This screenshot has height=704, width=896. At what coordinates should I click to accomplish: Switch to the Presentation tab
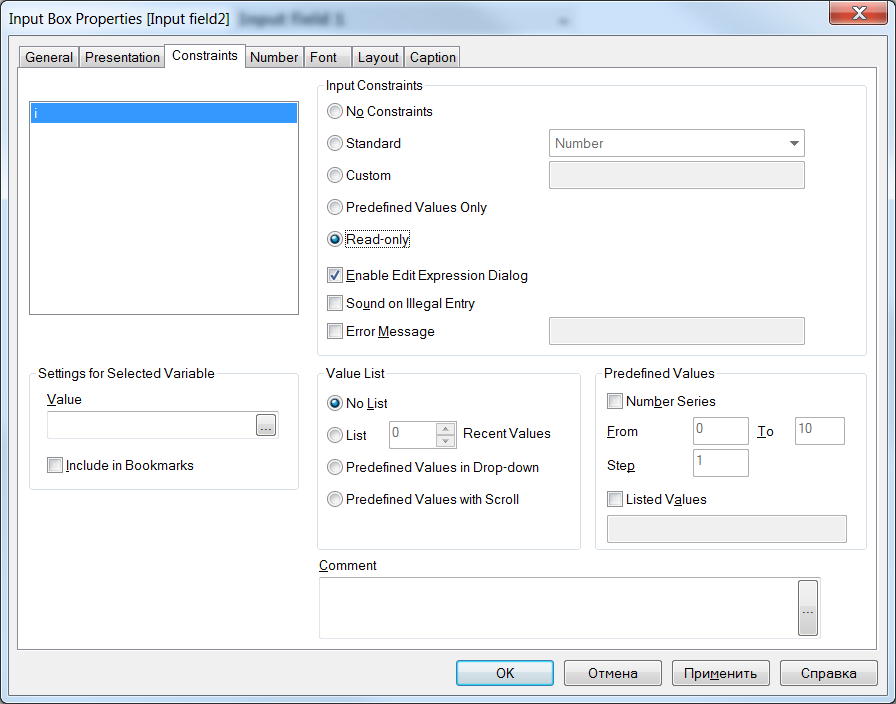coord(122,58)
